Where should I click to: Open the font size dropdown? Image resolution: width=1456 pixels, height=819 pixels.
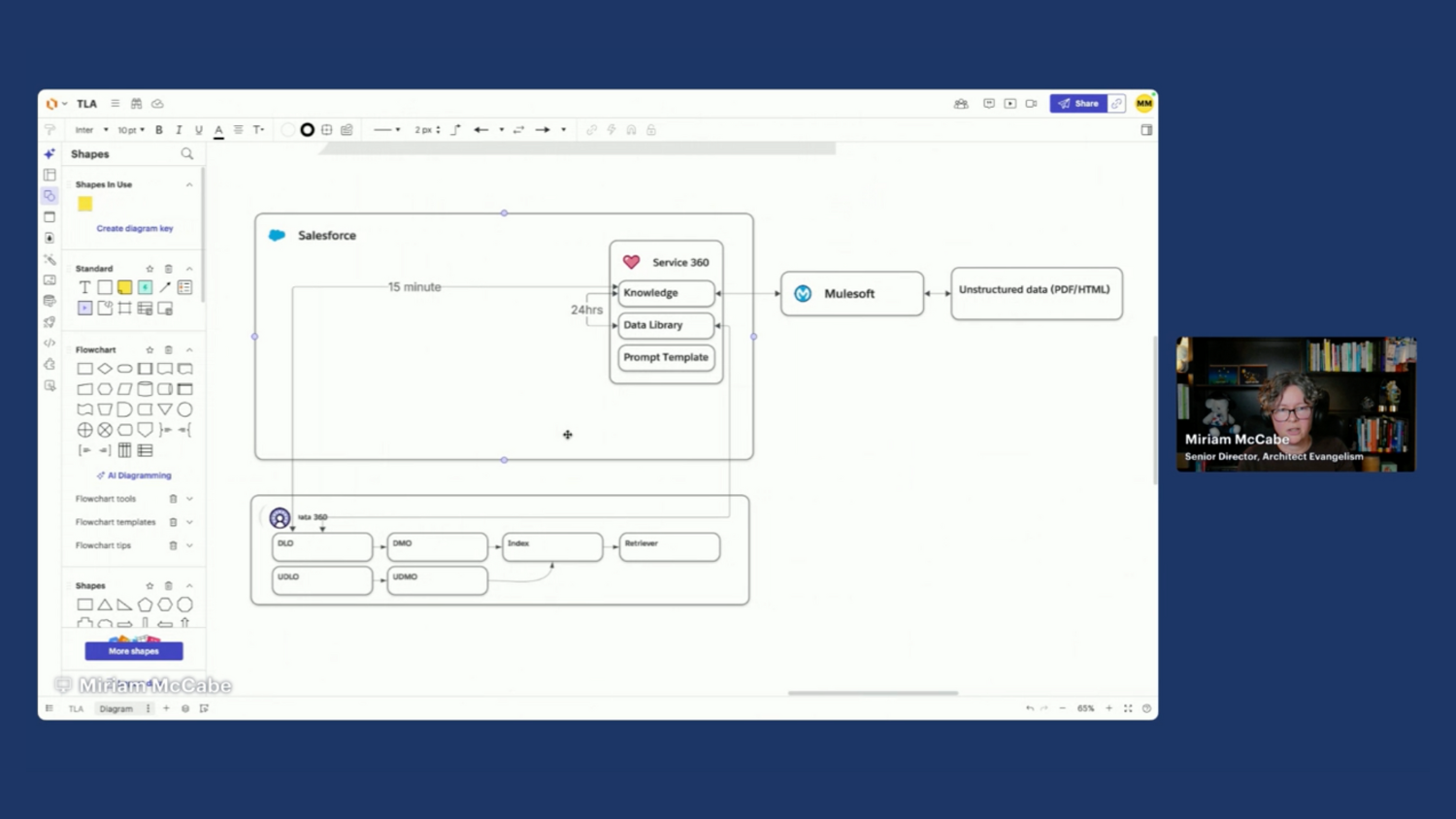click(131, 129)
